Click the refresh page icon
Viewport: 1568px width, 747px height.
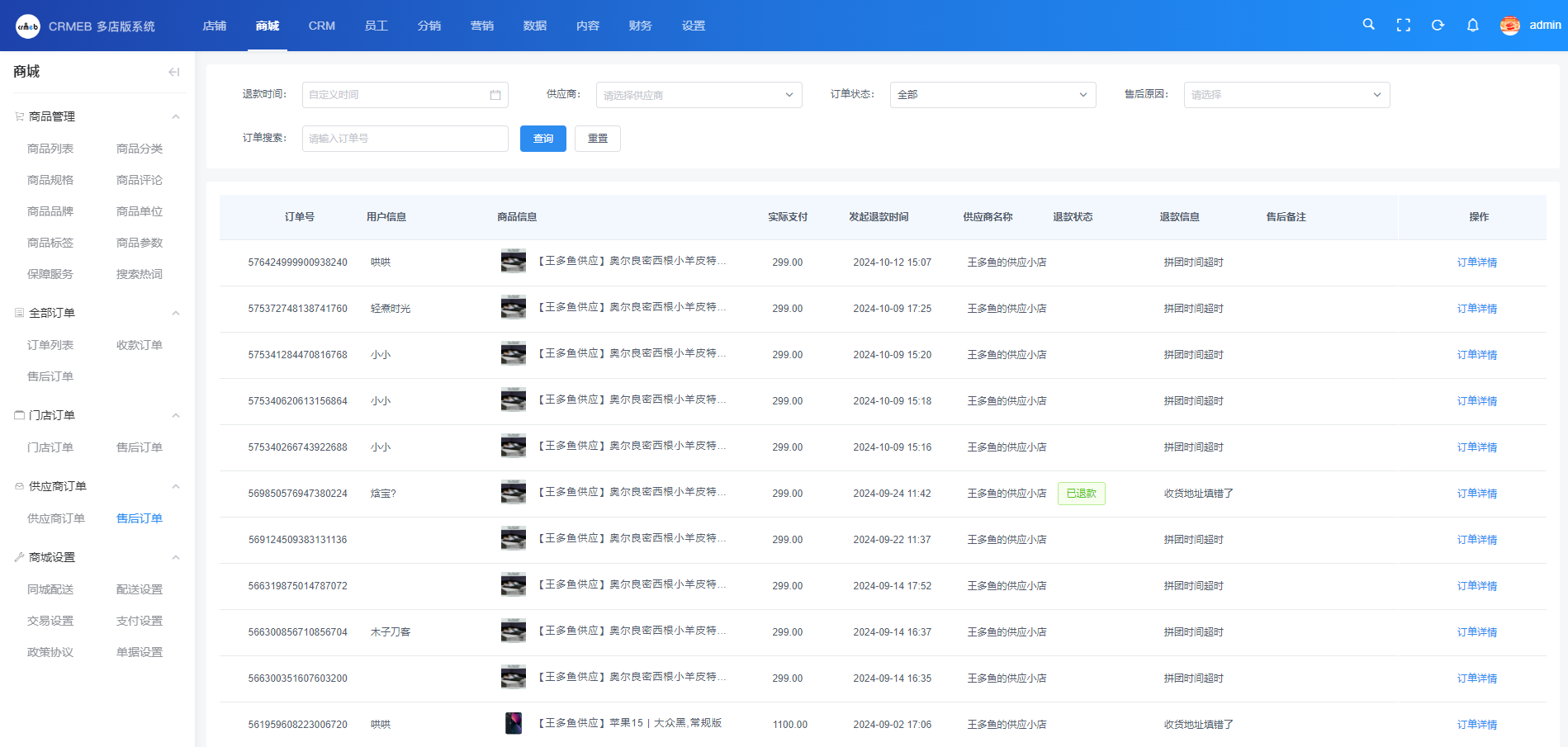1438,26
